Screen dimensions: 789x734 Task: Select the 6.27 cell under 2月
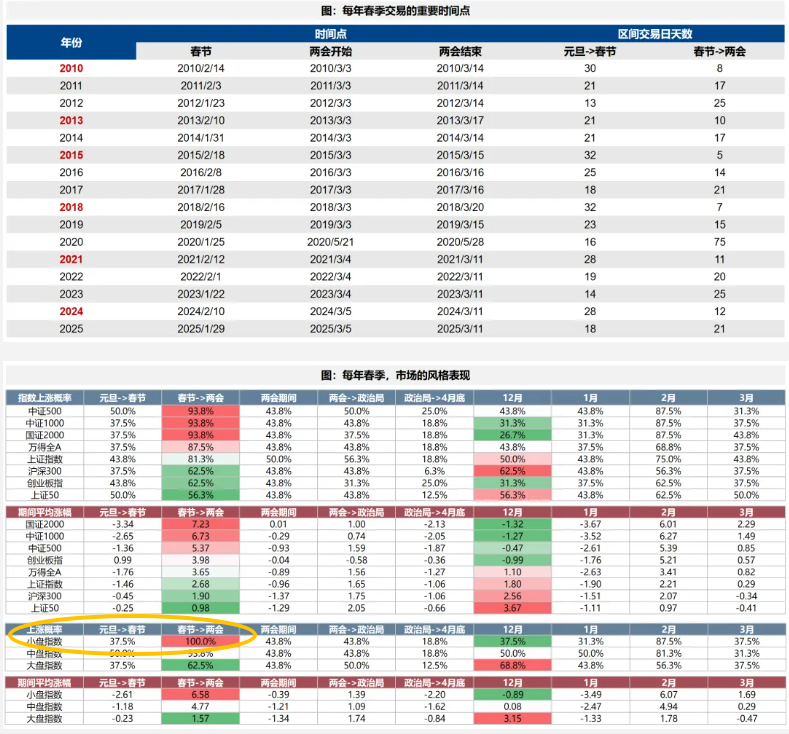[668, 536]
